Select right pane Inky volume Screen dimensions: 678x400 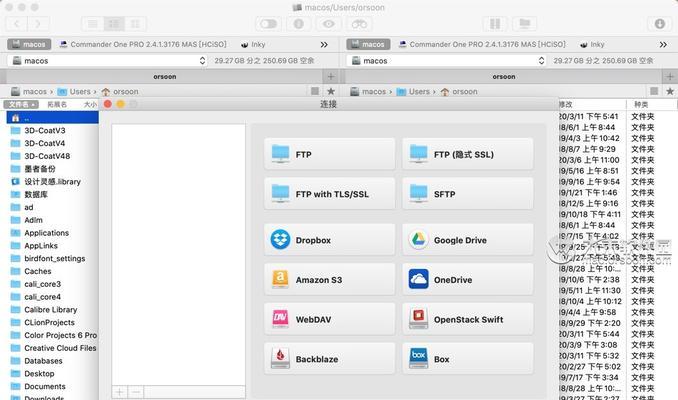592,44
